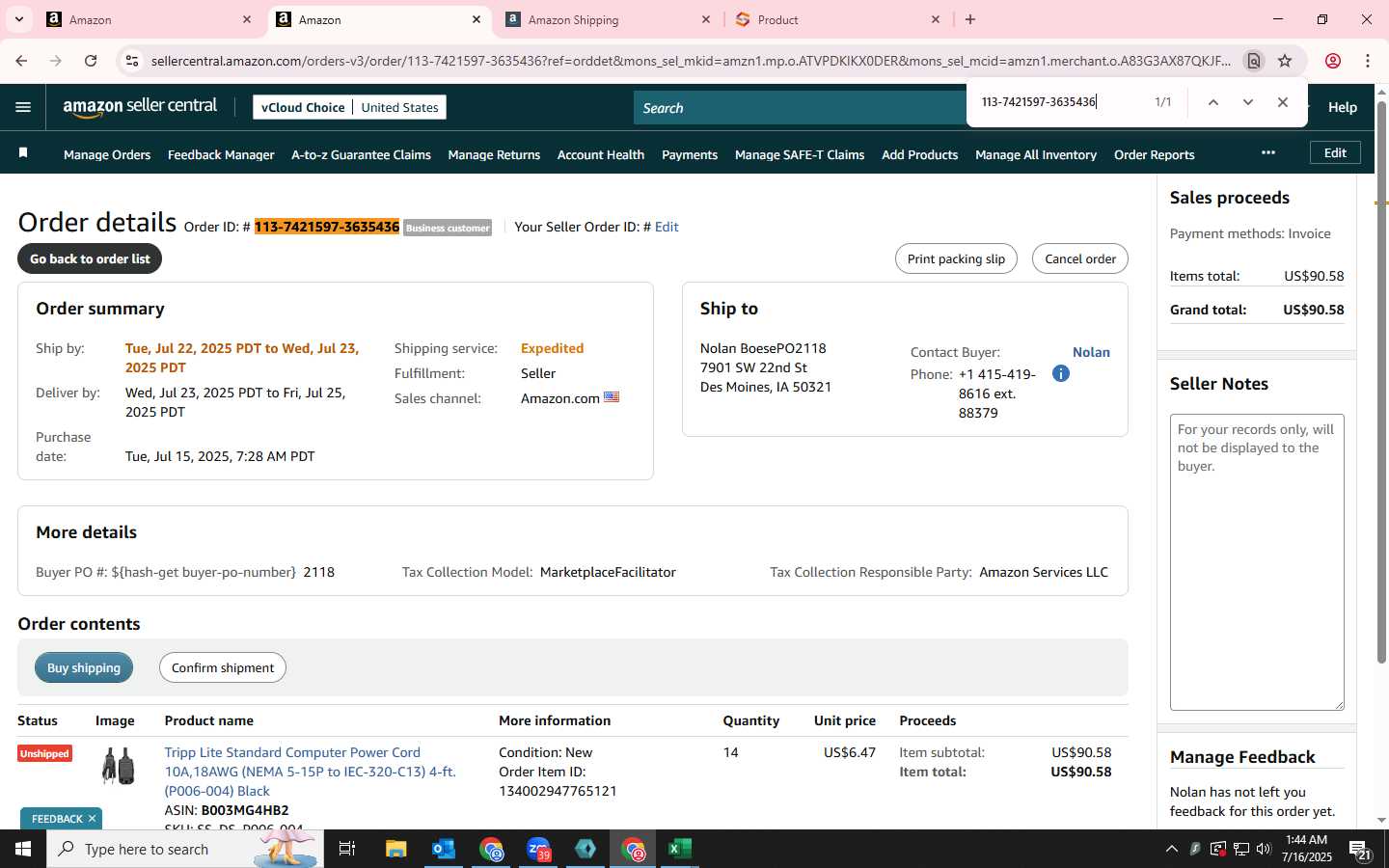Open the Tripp Lite power cord product link

[x=310, y=772]
